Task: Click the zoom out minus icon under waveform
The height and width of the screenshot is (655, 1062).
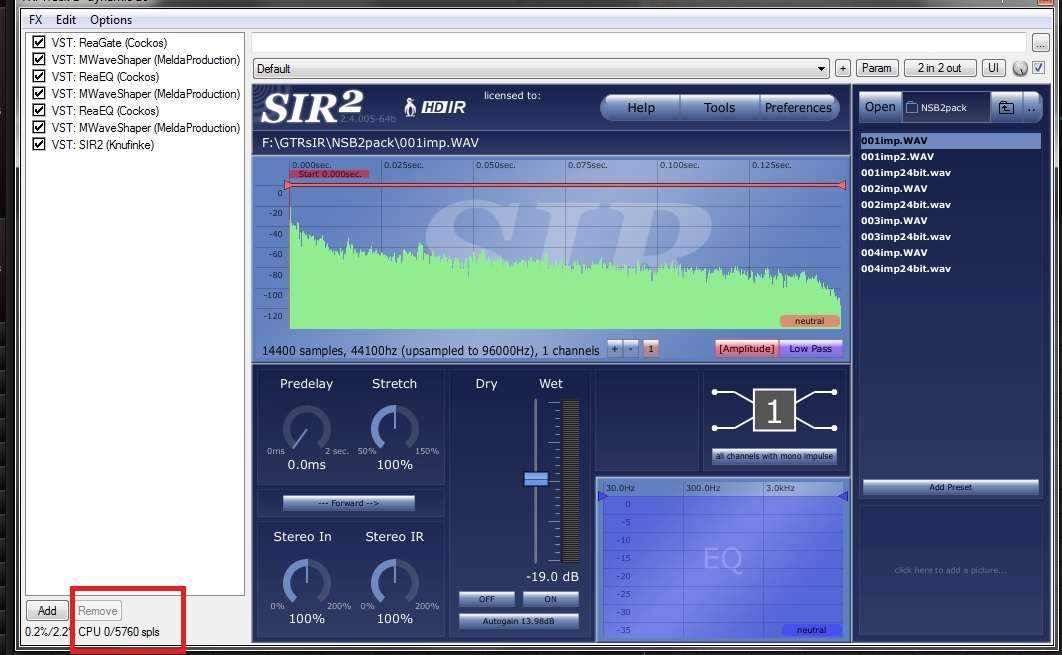Action: tap(630, 349)
